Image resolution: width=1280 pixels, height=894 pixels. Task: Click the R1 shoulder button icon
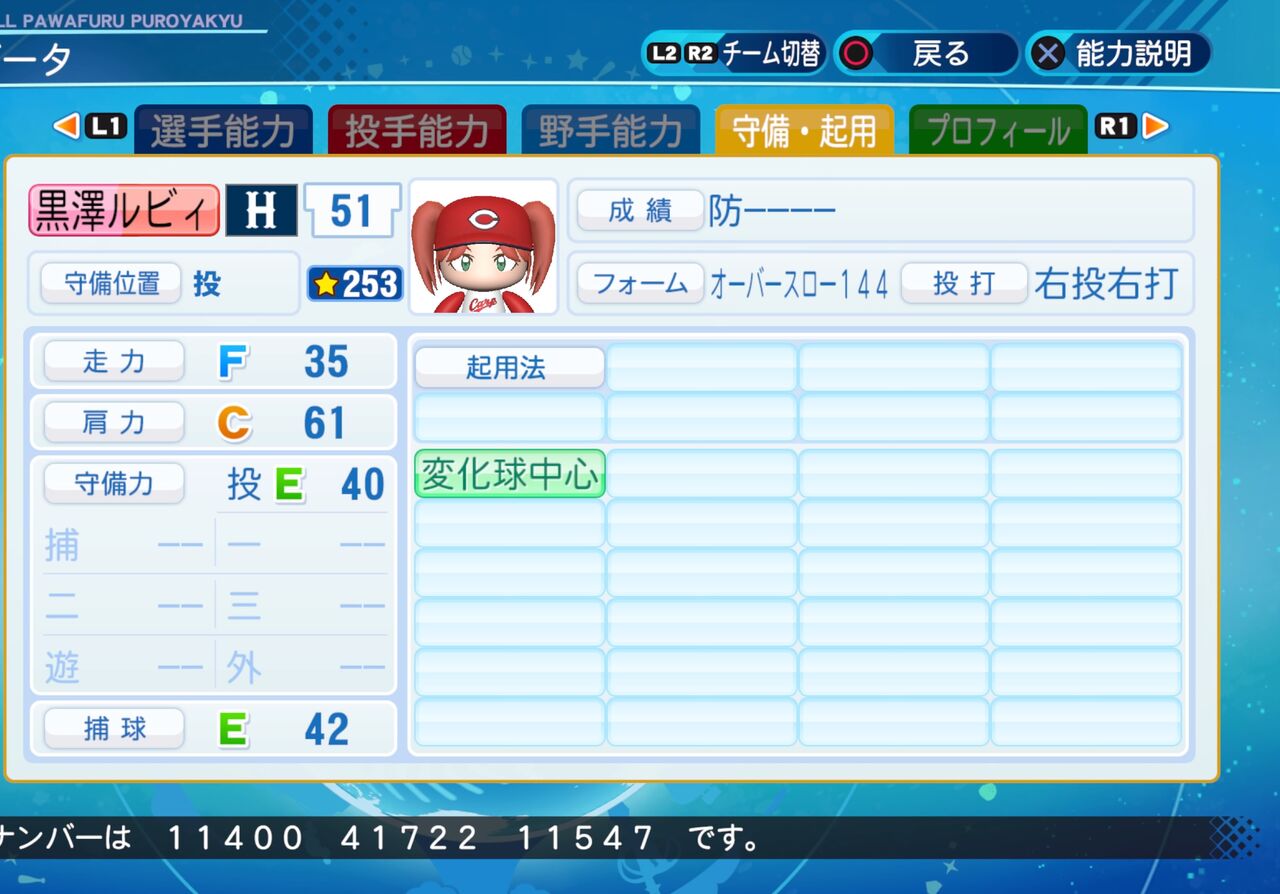tap(1117, 127)
